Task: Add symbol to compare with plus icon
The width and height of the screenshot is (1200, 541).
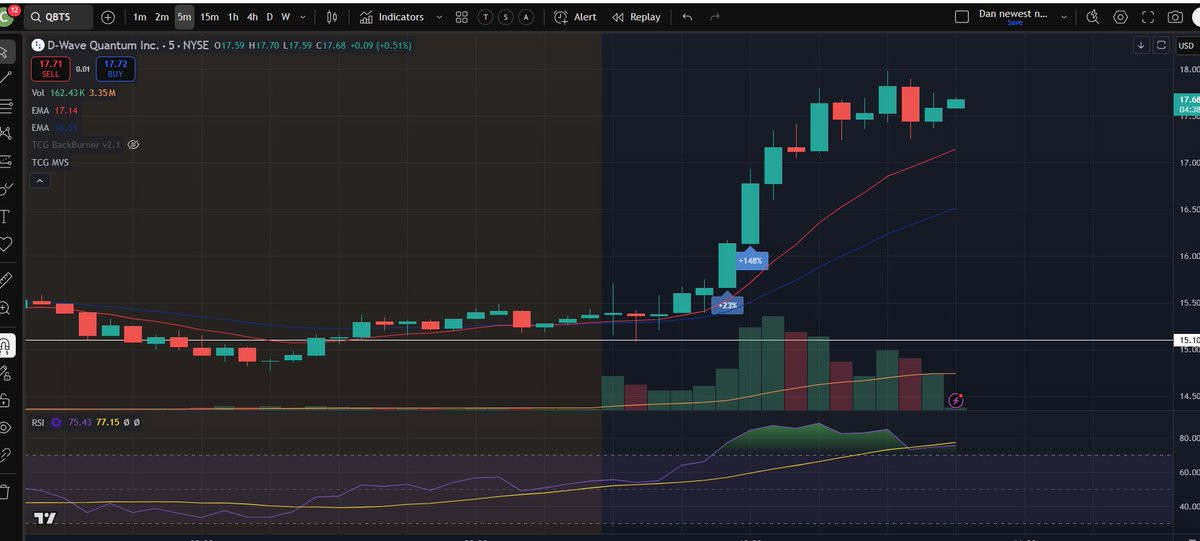Action: [108, 17]
